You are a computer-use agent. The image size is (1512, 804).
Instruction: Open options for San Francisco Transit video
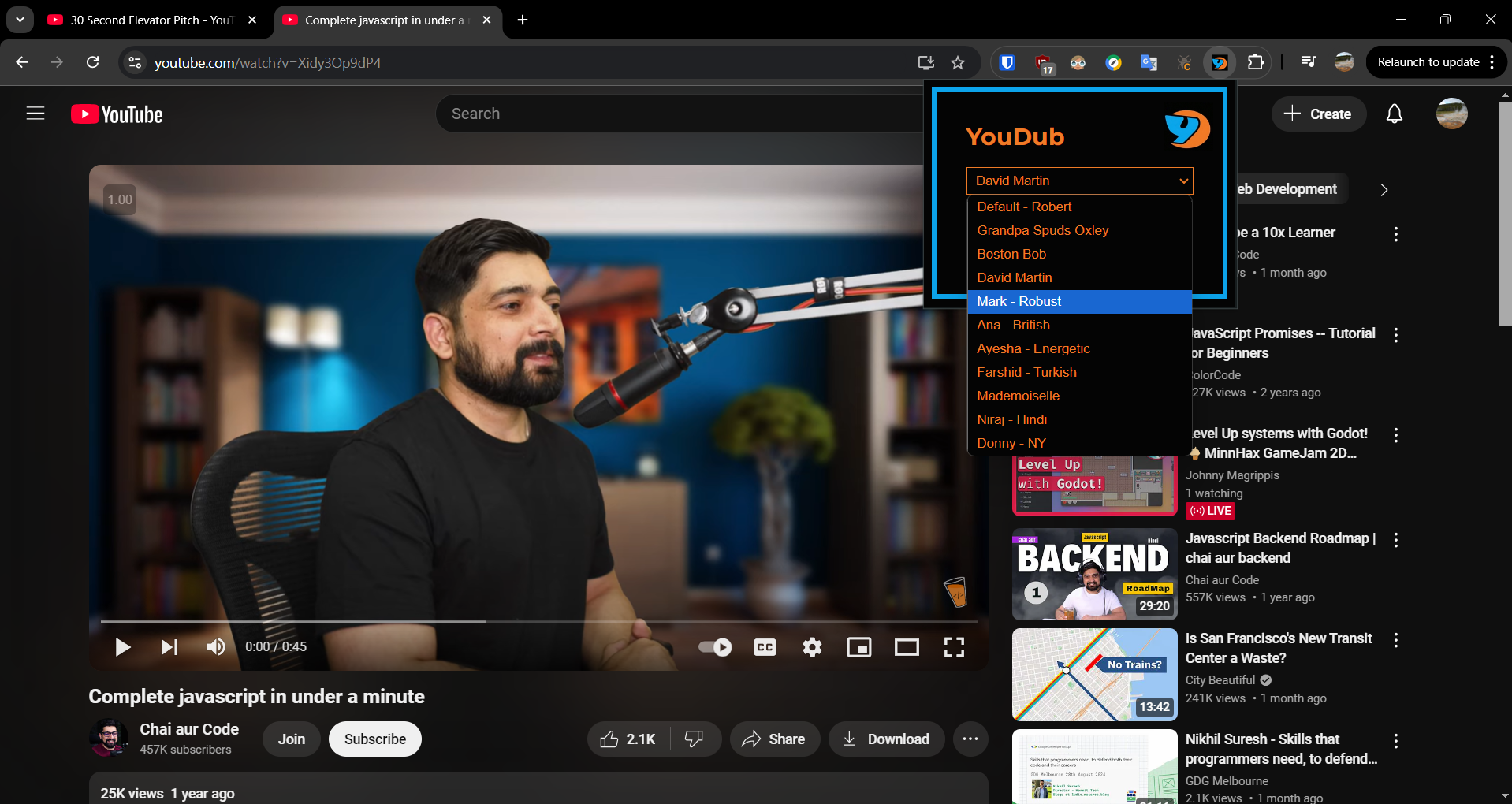tap(1396, 640)
